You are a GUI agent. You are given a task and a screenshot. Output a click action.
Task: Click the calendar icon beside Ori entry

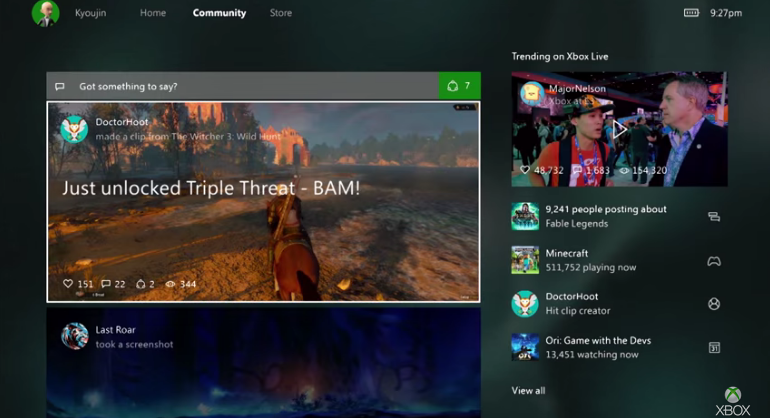(714, 348)
